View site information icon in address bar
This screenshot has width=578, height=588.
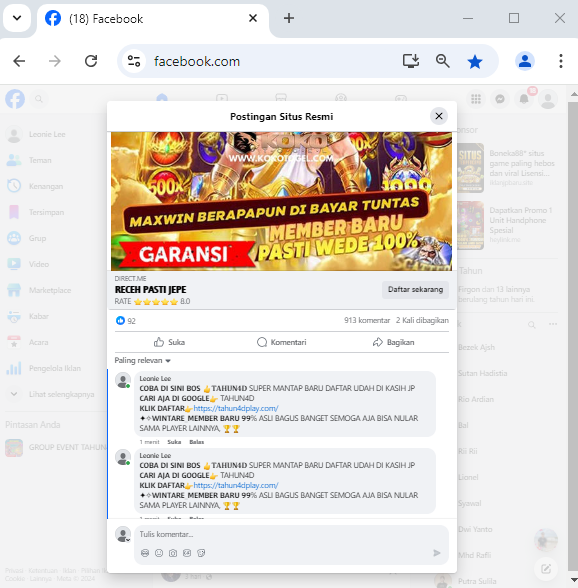point(134,61)
